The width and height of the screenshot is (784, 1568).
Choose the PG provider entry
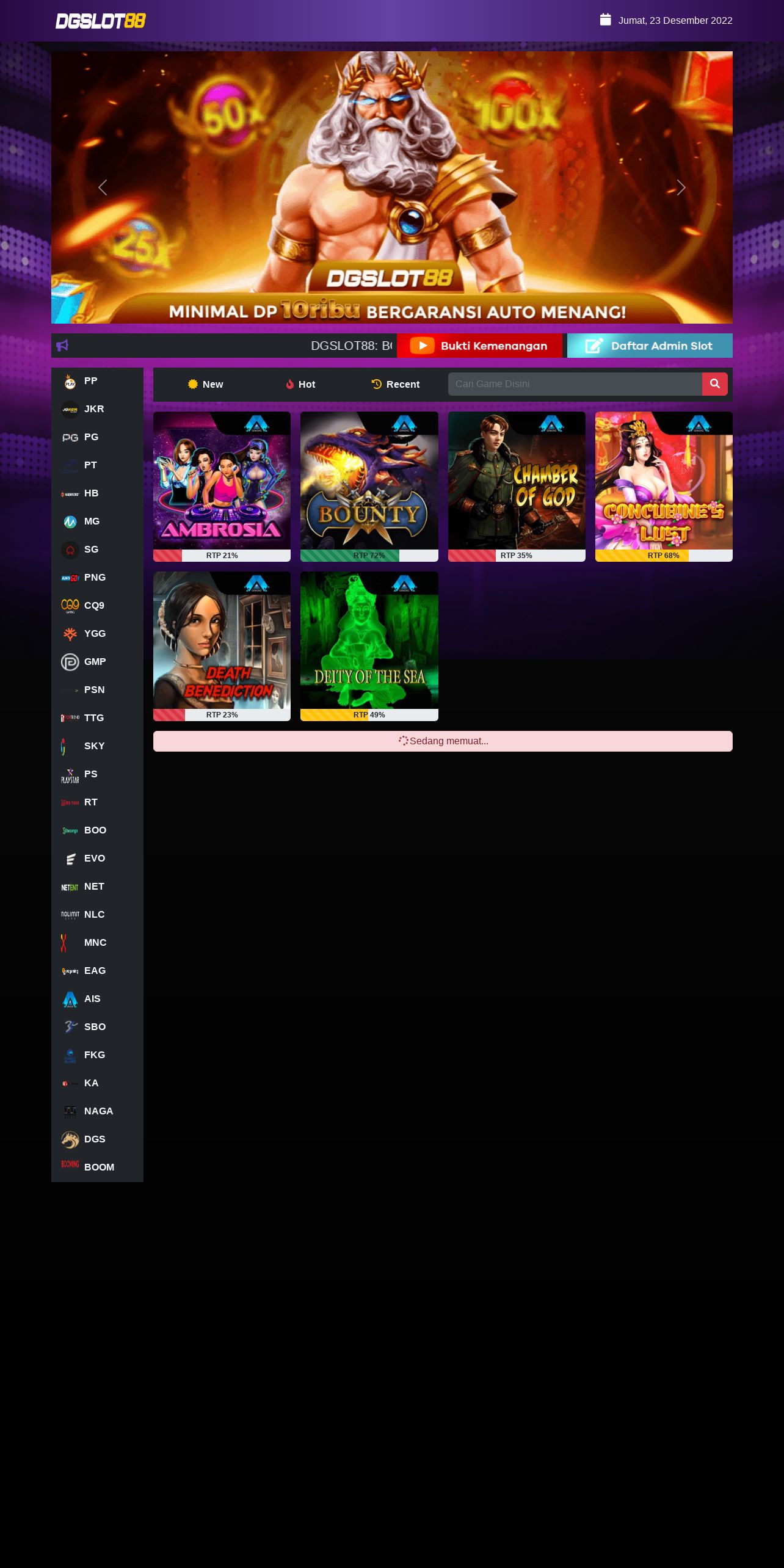97,438
